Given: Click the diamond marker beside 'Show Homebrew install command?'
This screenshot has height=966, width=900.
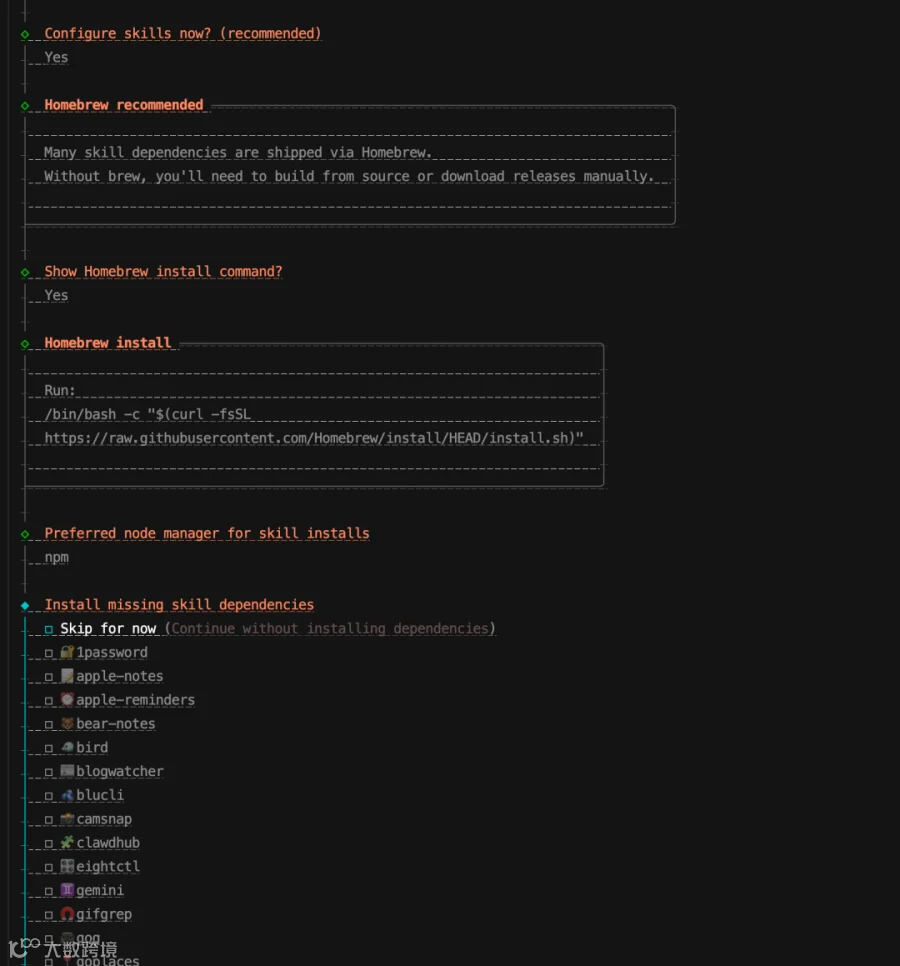Looking at the screenshot, I should tap(25, 272).
